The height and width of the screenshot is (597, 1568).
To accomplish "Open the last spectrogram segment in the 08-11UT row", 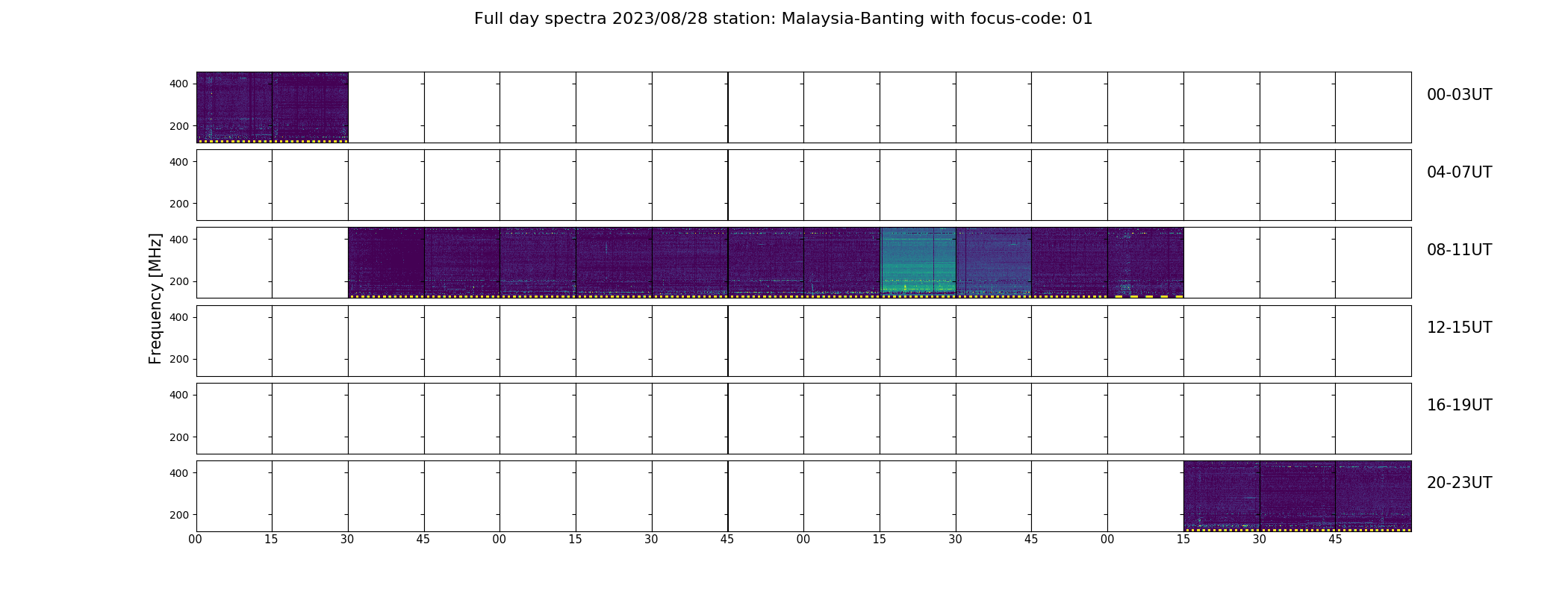I will pyautogui.click(x=1145, y=263).
